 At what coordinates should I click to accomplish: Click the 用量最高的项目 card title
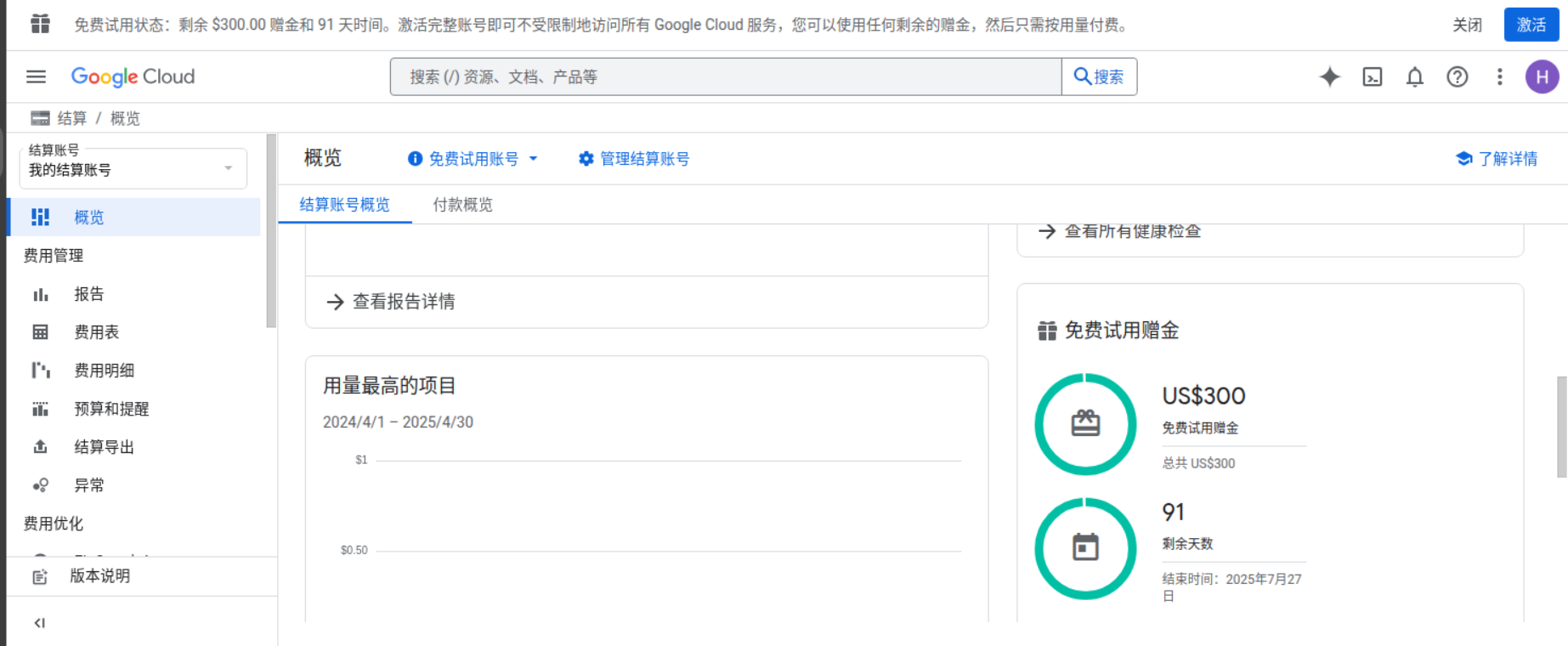coord(389,386)
